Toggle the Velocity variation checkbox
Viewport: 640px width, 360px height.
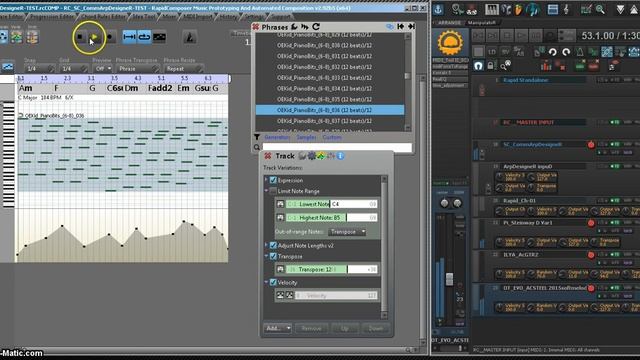[273, 282]
